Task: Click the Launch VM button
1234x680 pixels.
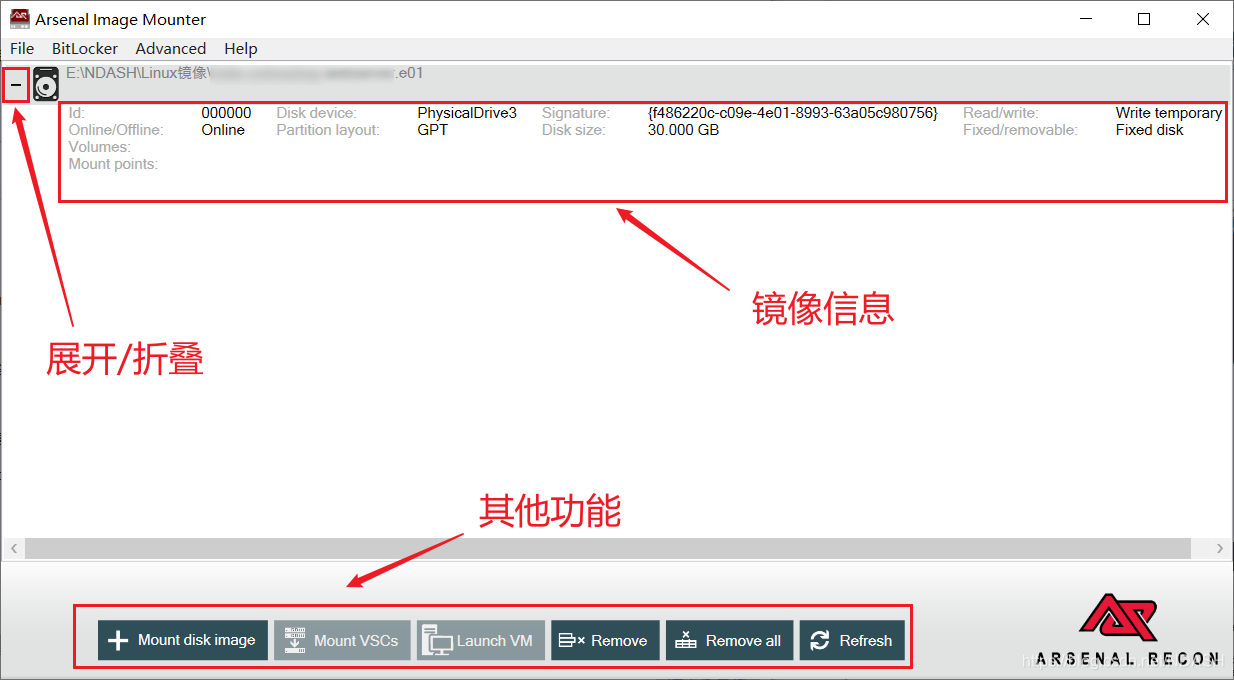Action: (481, 640)
